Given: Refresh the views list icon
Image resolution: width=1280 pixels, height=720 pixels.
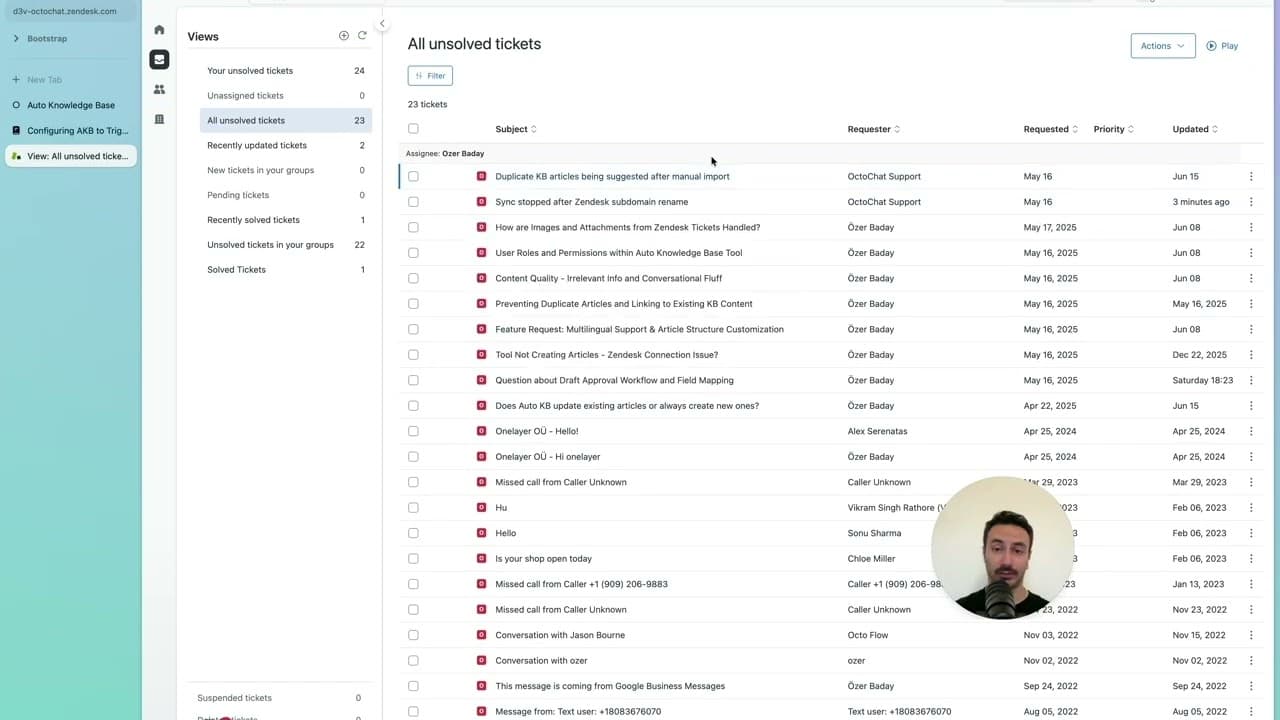Looking at the screenshot, I should point(362,36).
